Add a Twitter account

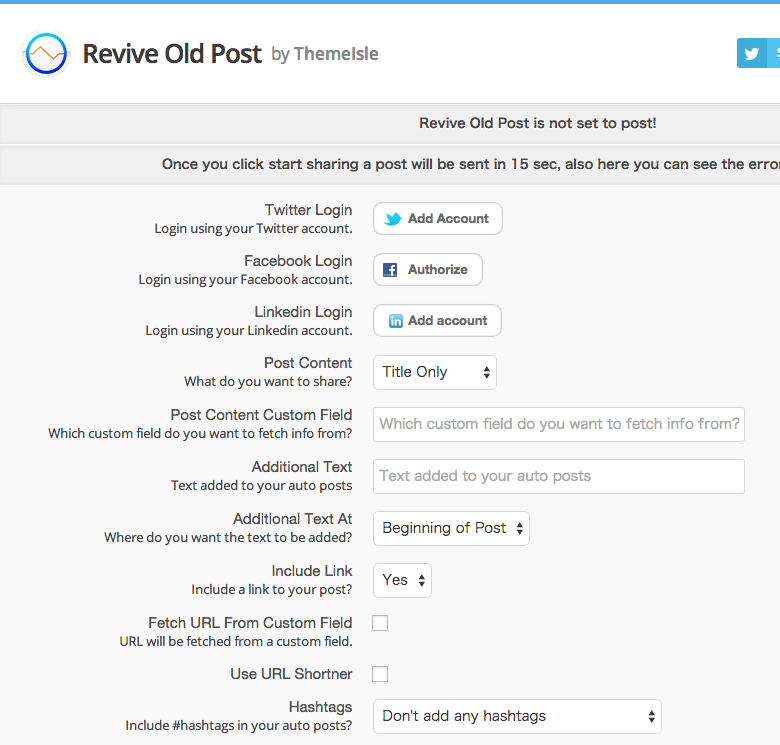pos(438,218)
